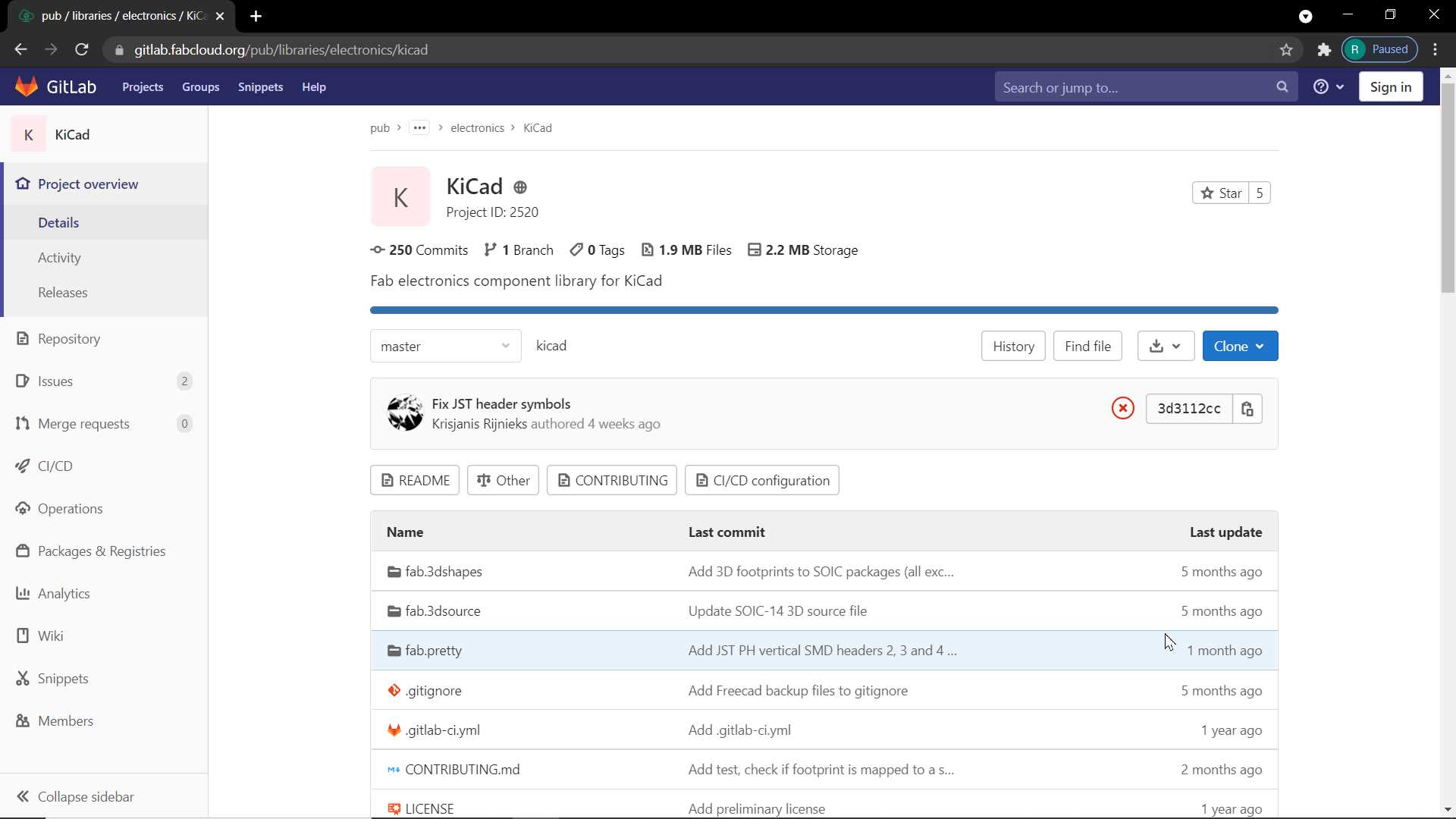The height and width of the screenshot is (819, 1456).
Task: Open CI/CD in sidebar
Action: tap(104, 466)
